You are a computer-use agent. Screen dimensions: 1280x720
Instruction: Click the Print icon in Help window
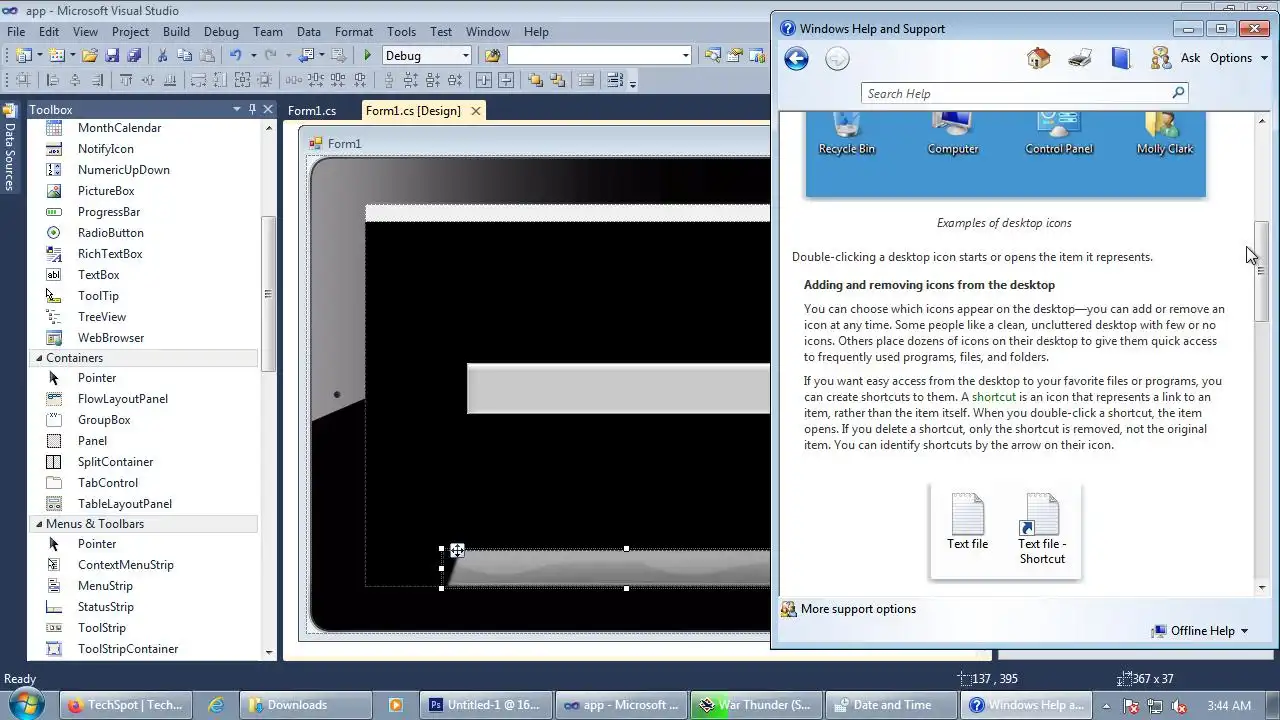[x=1080, y=58]
